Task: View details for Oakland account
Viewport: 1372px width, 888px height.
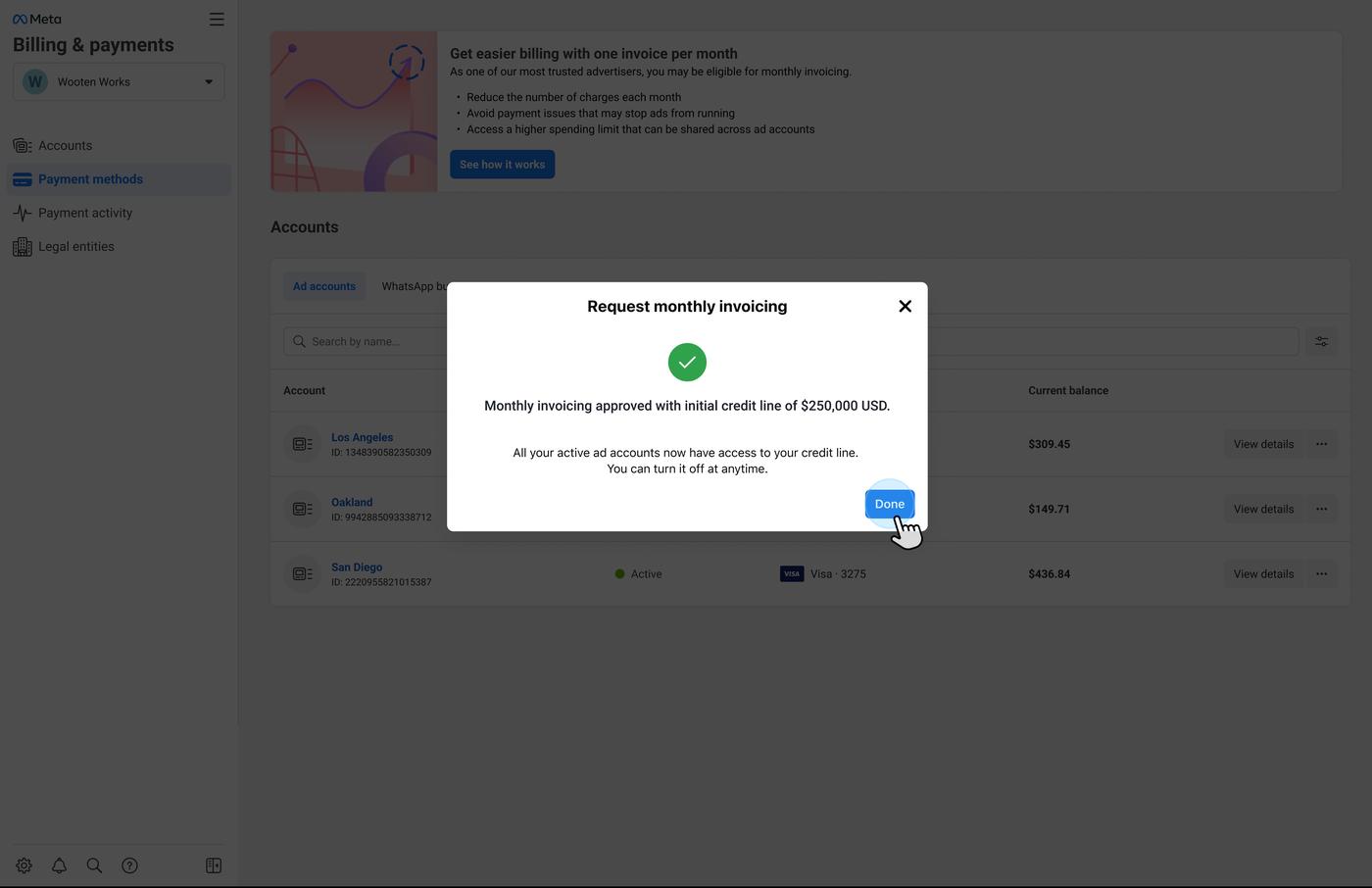Action: point(1263,509)
